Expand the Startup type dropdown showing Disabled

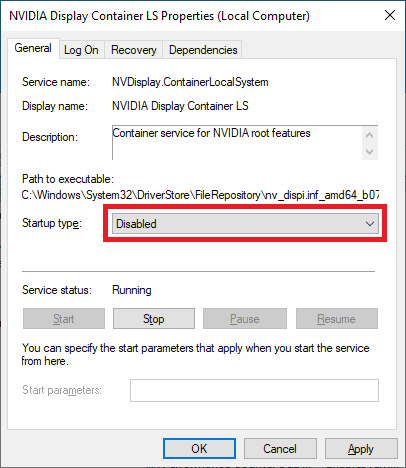(245, 223)
